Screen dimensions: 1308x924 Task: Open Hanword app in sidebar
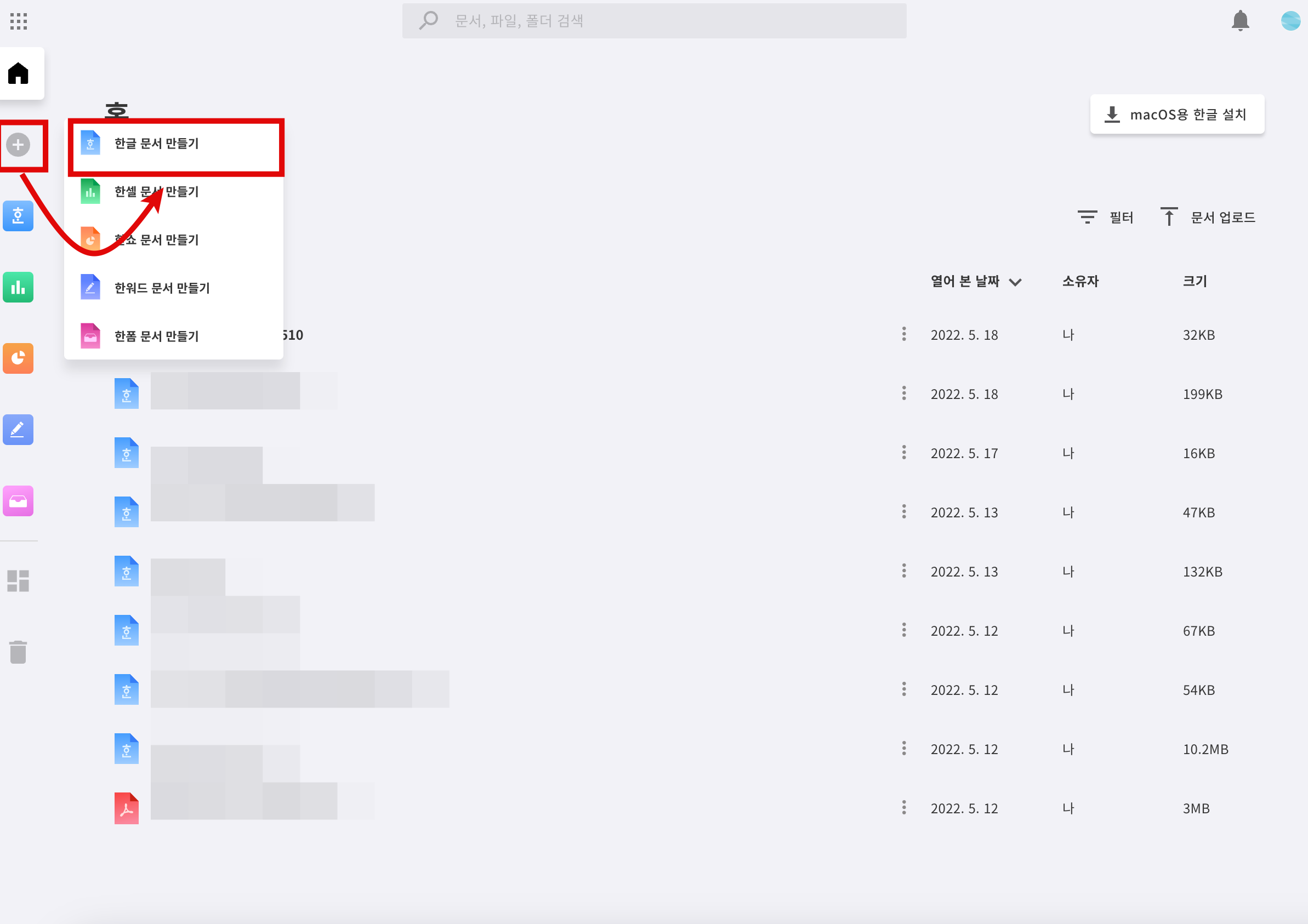[x=18, y=430]
